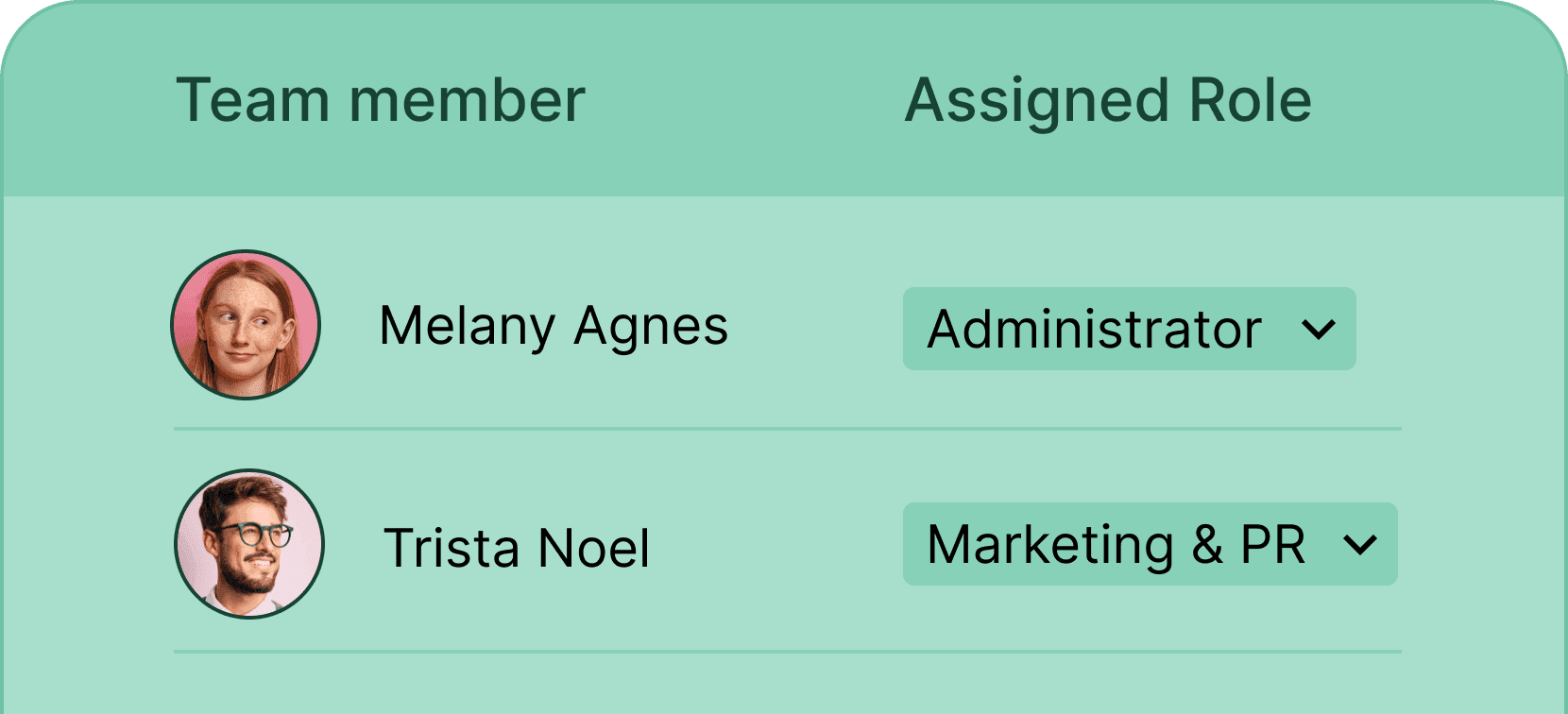Click Trista Noel's profile photo

(x=249, y=544)
